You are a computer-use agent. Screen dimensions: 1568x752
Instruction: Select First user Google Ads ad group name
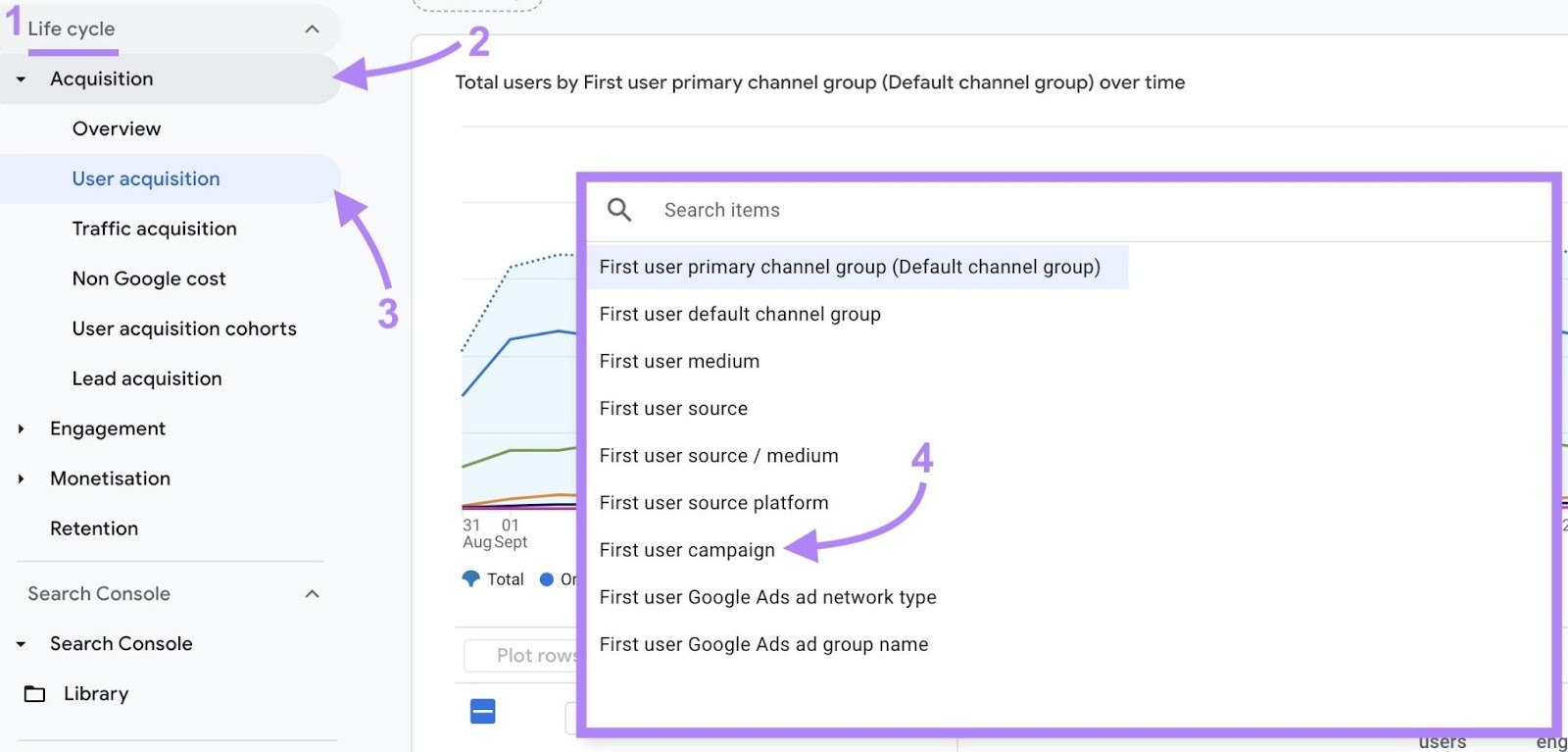coord(763,644)
